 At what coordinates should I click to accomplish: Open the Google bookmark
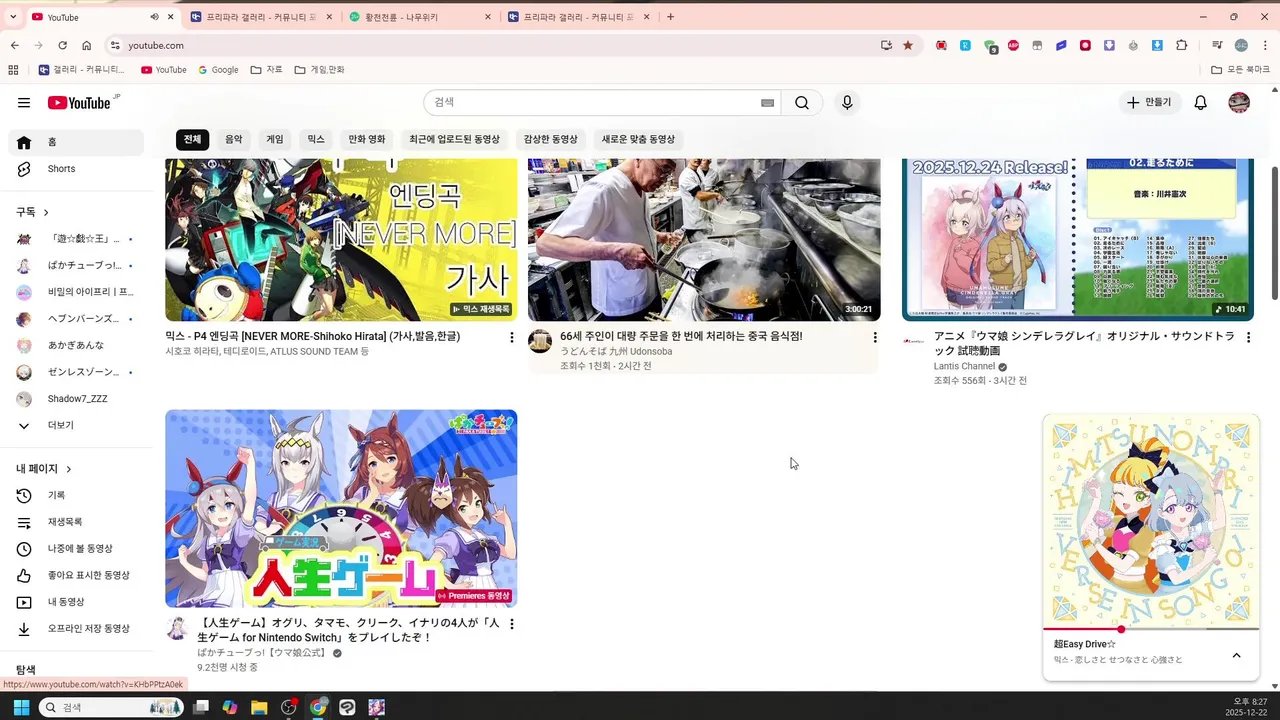[218, 70]
